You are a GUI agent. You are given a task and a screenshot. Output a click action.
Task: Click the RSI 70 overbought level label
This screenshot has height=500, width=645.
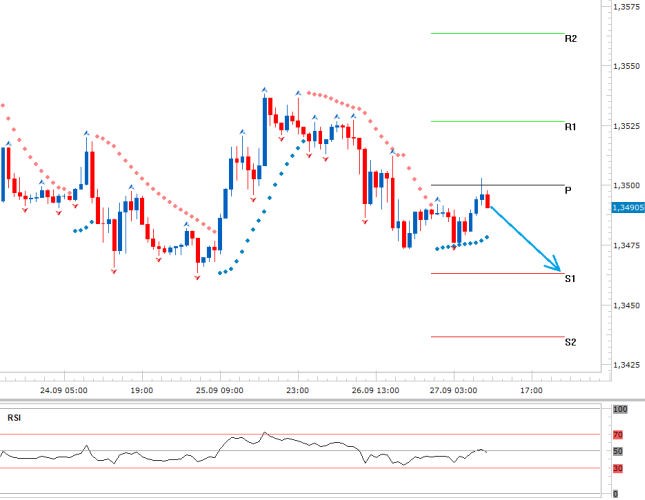[618, 435]
